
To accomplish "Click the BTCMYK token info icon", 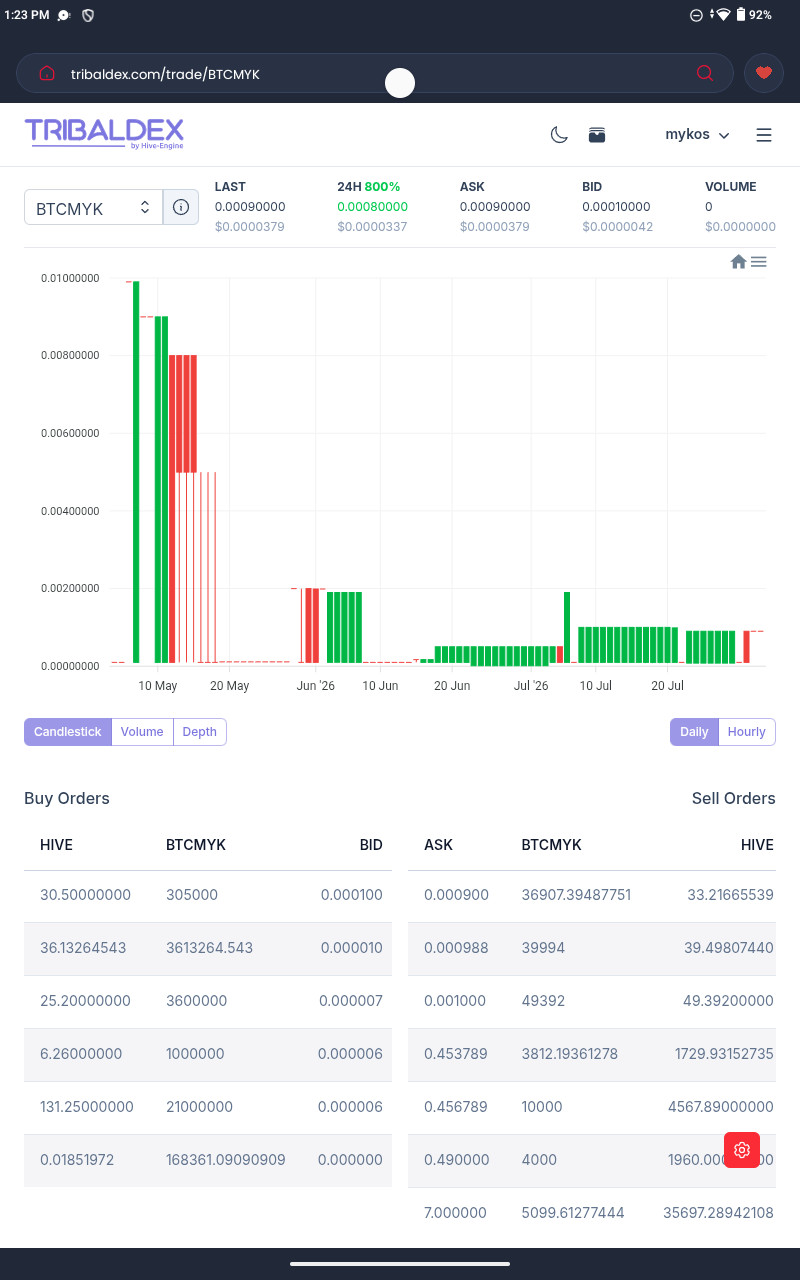I will [x=181, y=207].
